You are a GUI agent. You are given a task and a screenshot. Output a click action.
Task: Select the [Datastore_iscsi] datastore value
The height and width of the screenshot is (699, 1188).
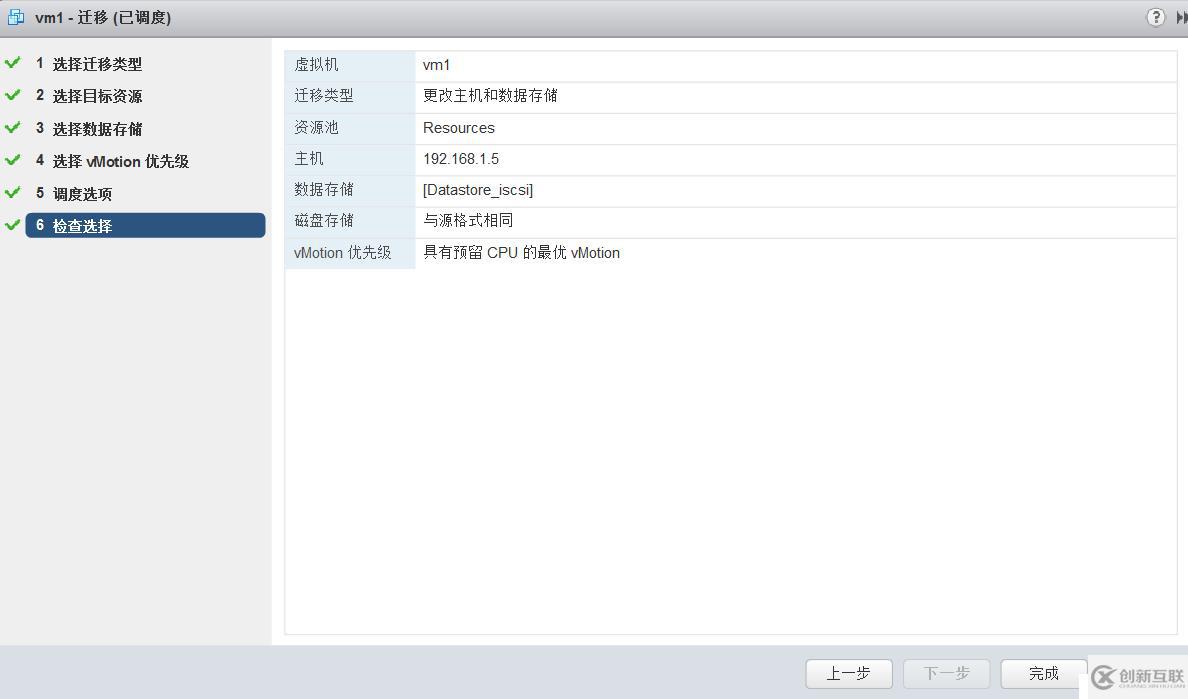click(x=478, y=190)
